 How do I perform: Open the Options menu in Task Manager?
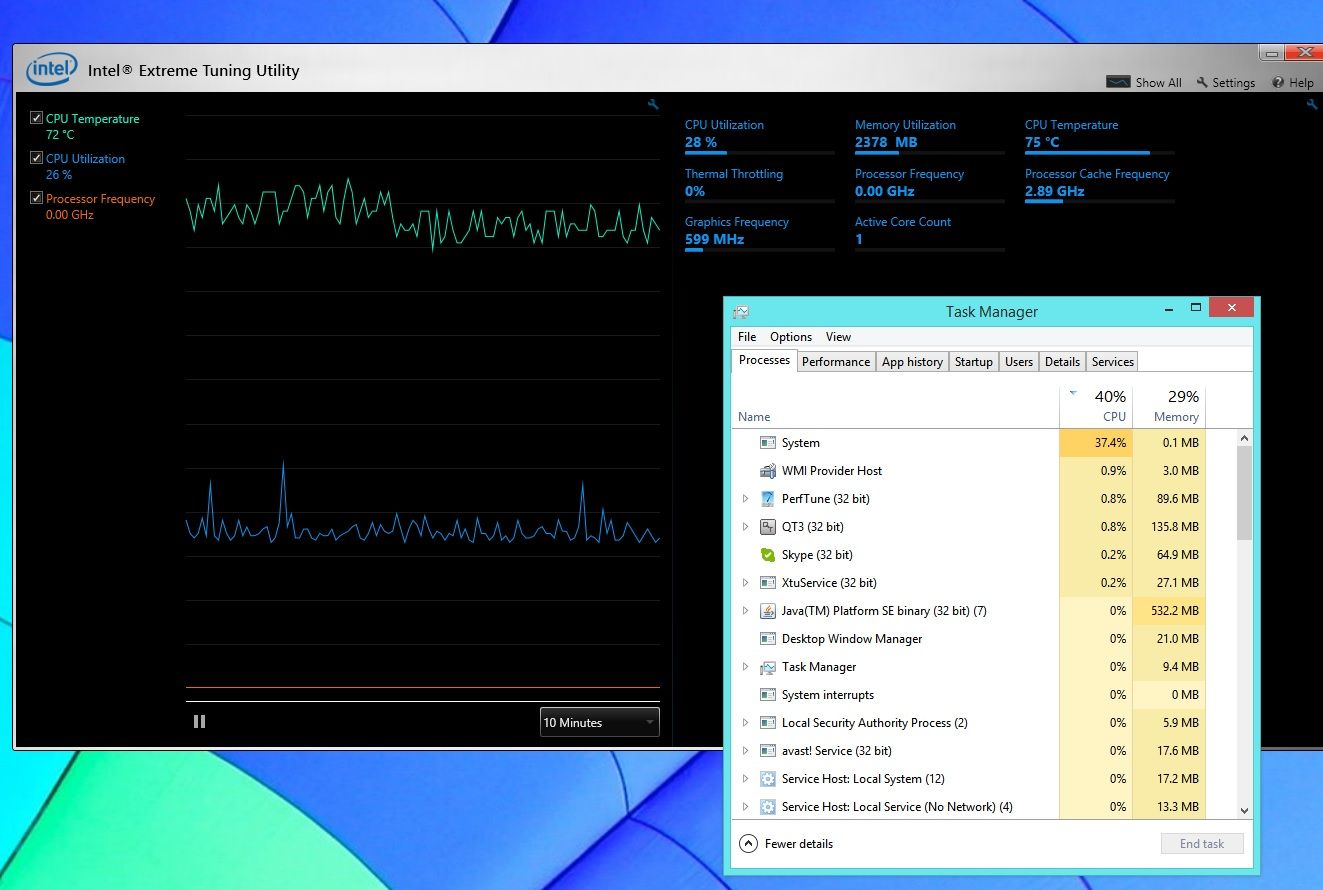point(791,337)
